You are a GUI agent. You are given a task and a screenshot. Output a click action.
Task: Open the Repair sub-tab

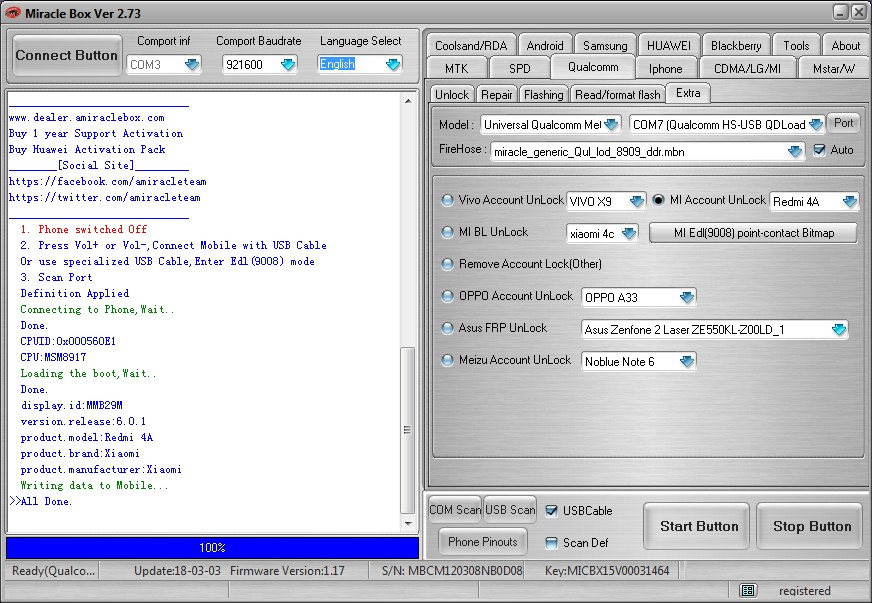(x=497, y=95)
